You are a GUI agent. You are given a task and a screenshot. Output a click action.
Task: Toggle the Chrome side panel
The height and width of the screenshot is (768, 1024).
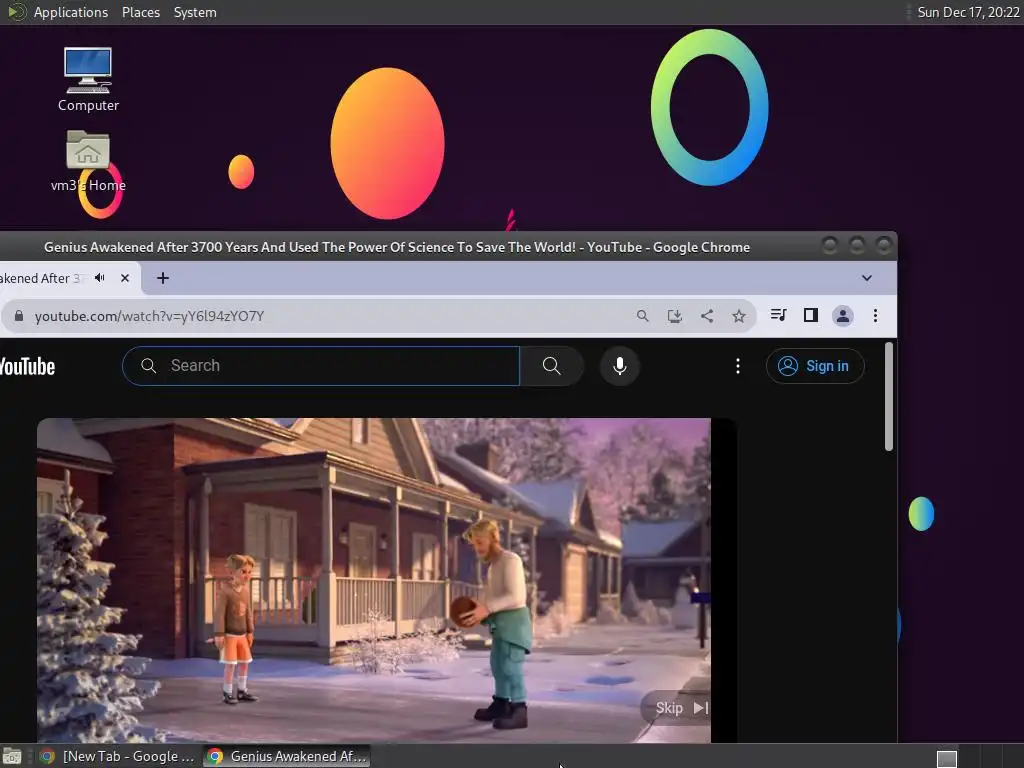[810, 315]
